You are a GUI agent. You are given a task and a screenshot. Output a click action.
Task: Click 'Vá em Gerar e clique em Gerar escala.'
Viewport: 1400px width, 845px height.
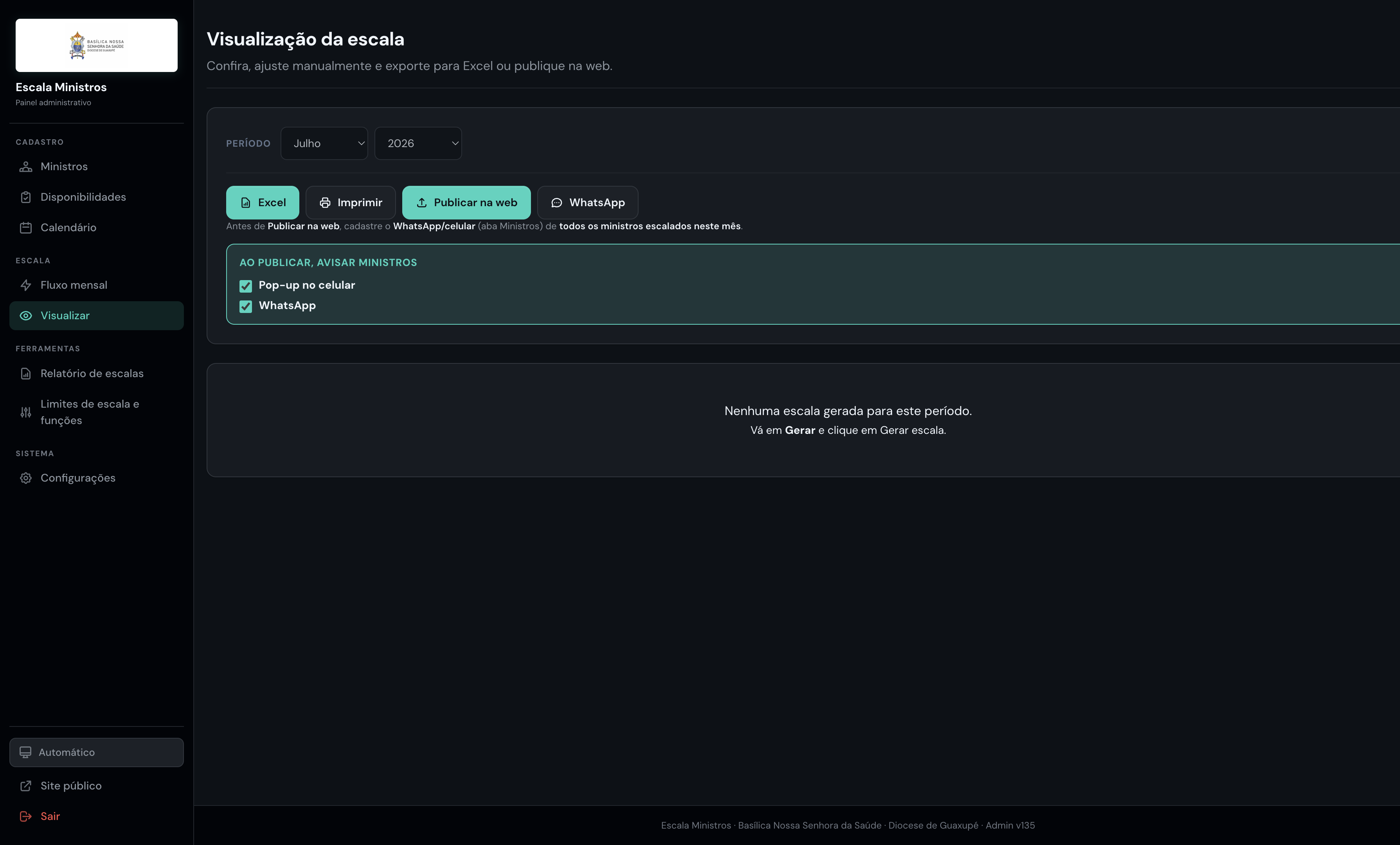coord(848,431)
